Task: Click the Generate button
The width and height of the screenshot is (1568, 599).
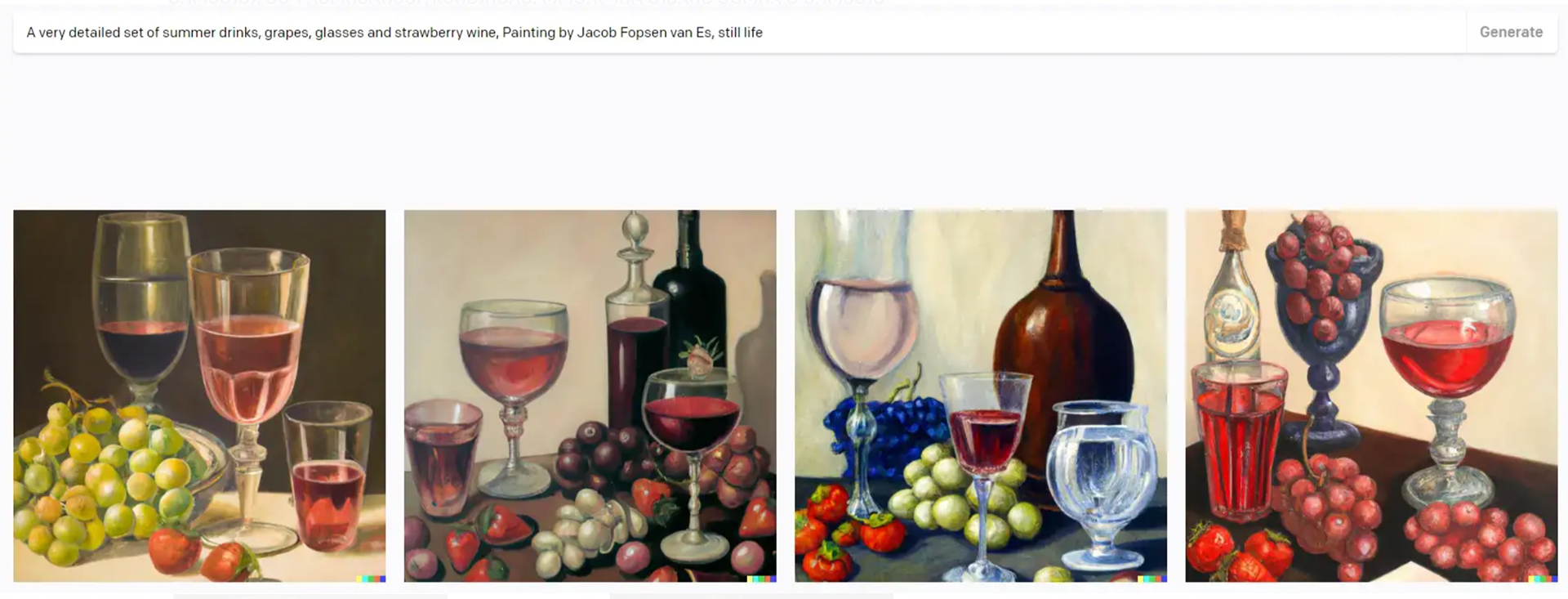Action: [1511, 33]
